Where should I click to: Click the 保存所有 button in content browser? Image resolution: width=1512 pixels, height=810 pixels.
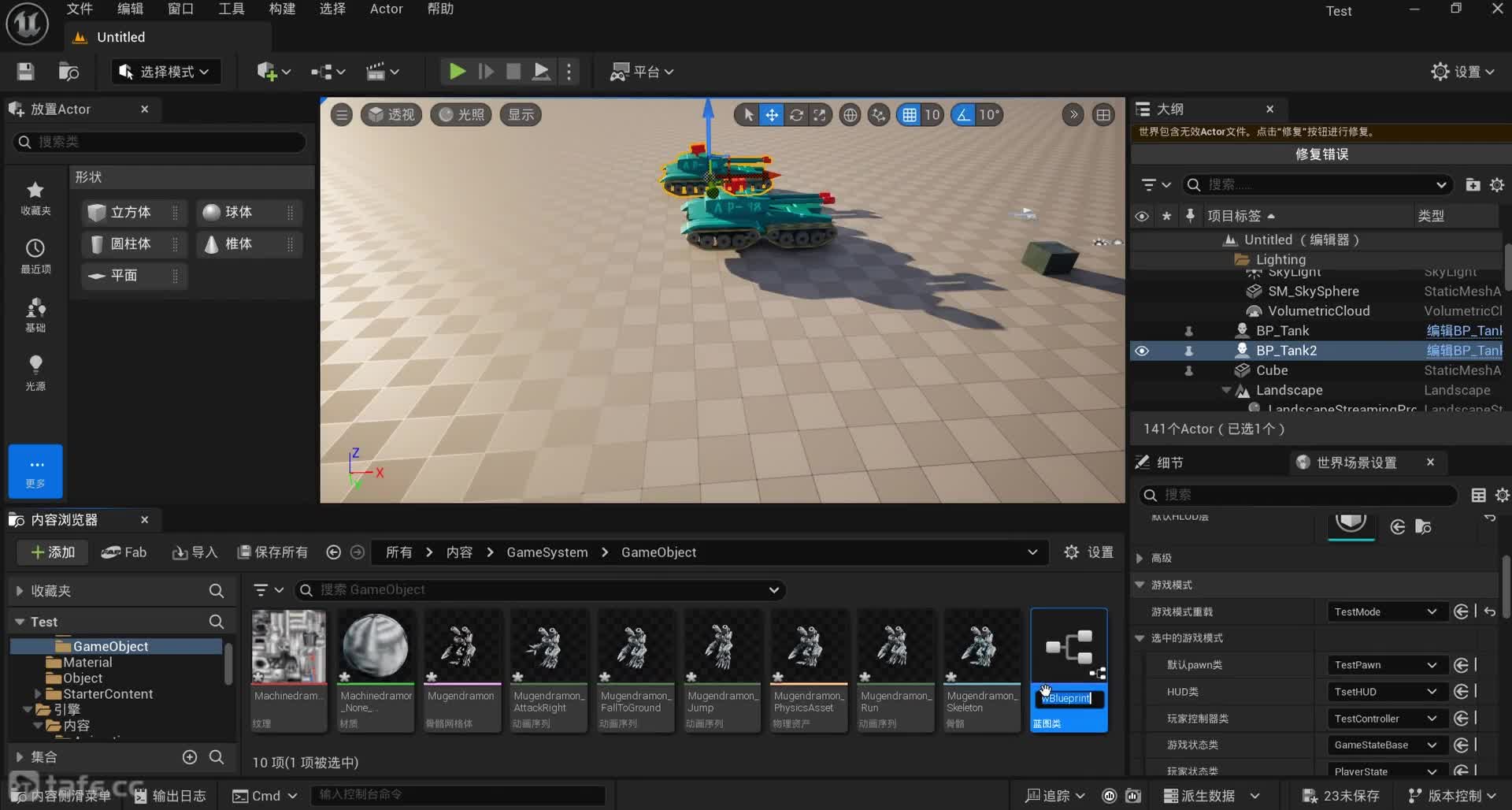click(273, 552)
